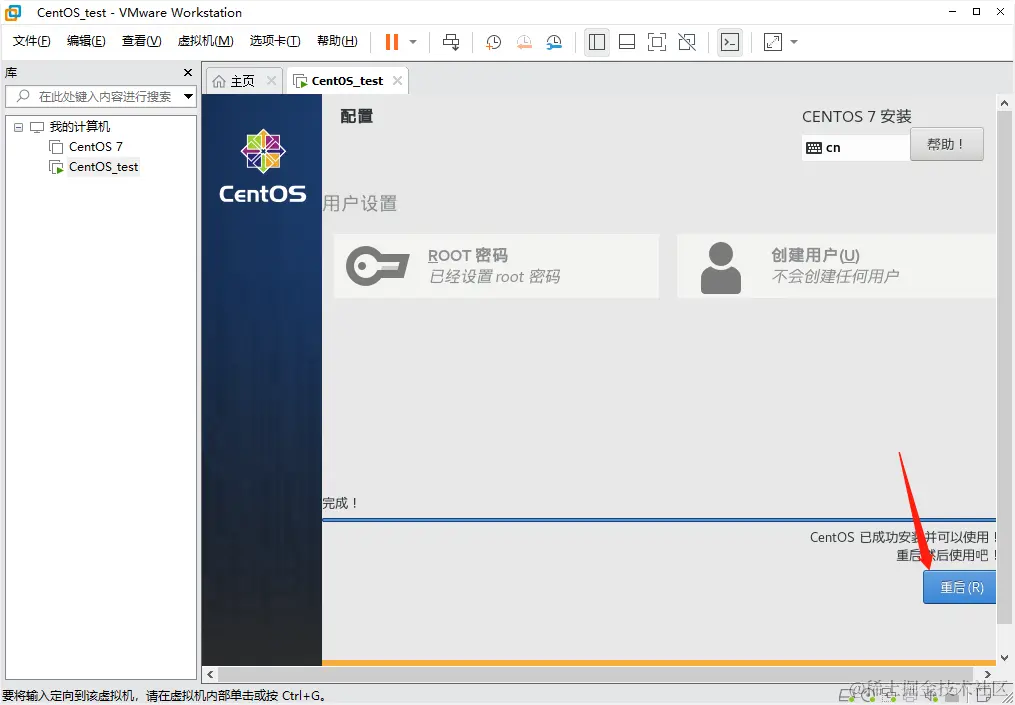This screenshot has width=1015, height=705.
Task: Click the Unity mode icon
Action: 687,42
